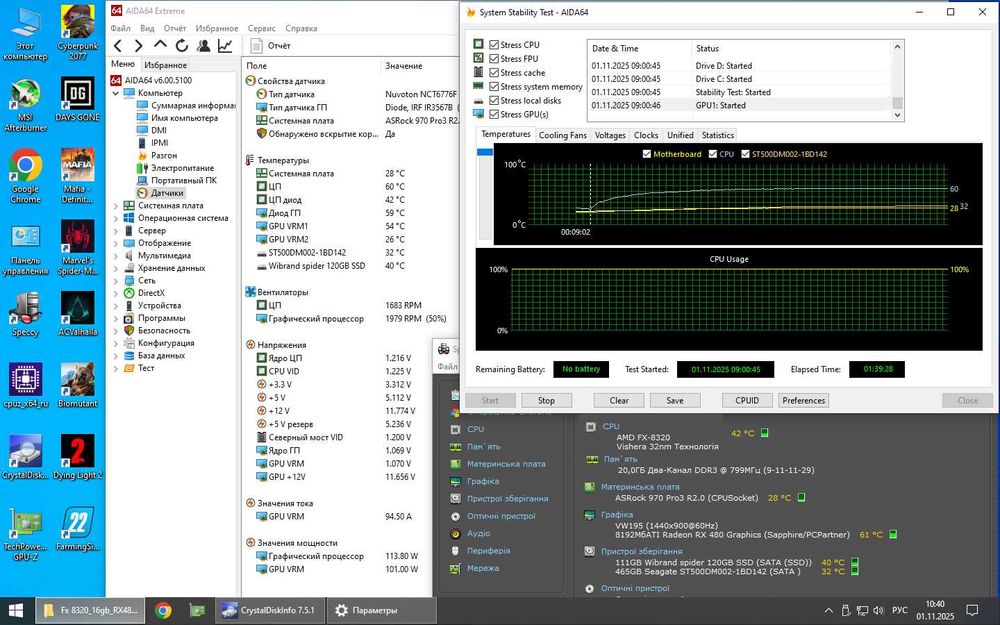Open Cyberpunk 2077 desktop icon
Screen dimensions: 1000x625
[78, 33]
